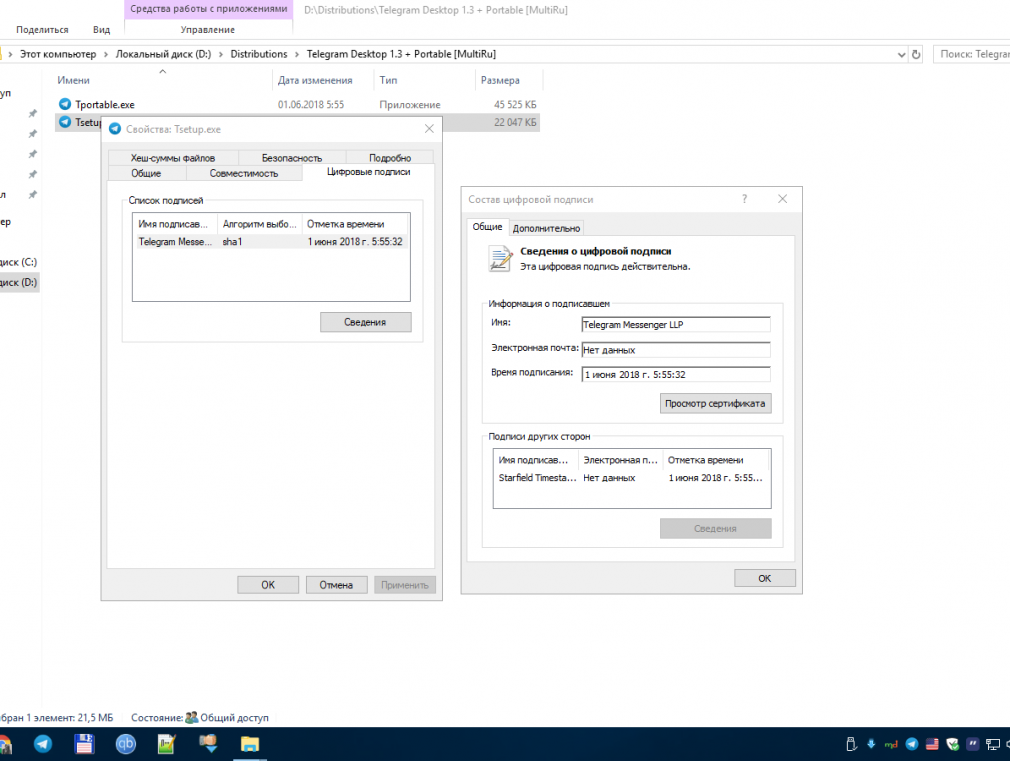Click the US flag language tray icon
1010x761 pixels.
tap(932, 744)
